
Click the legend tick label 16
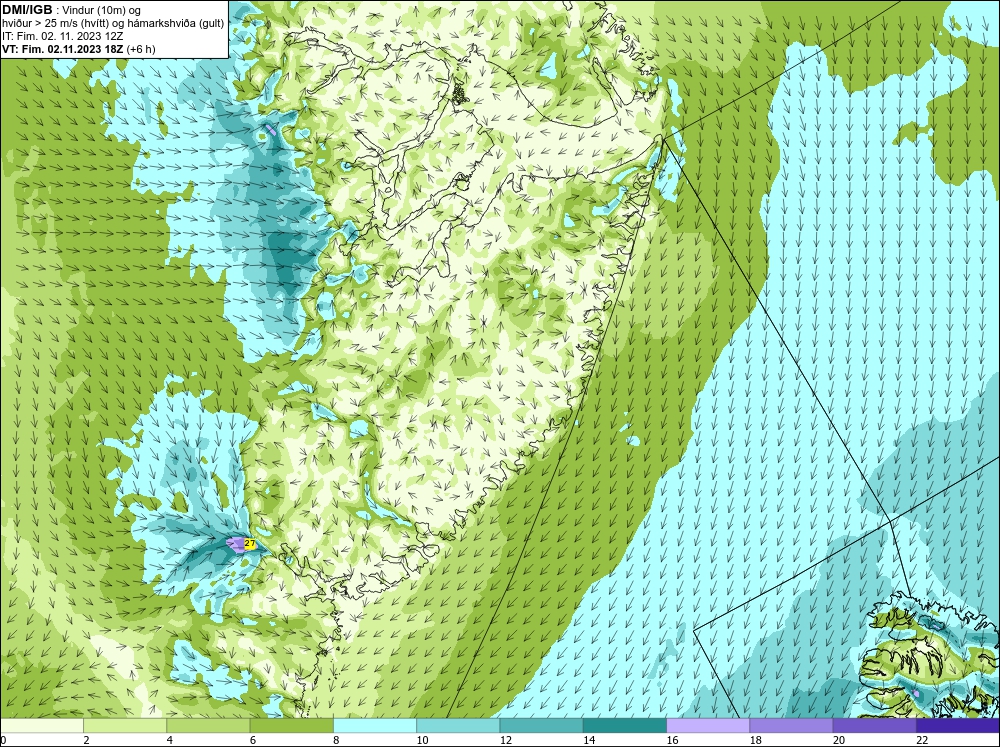(672, 740)
